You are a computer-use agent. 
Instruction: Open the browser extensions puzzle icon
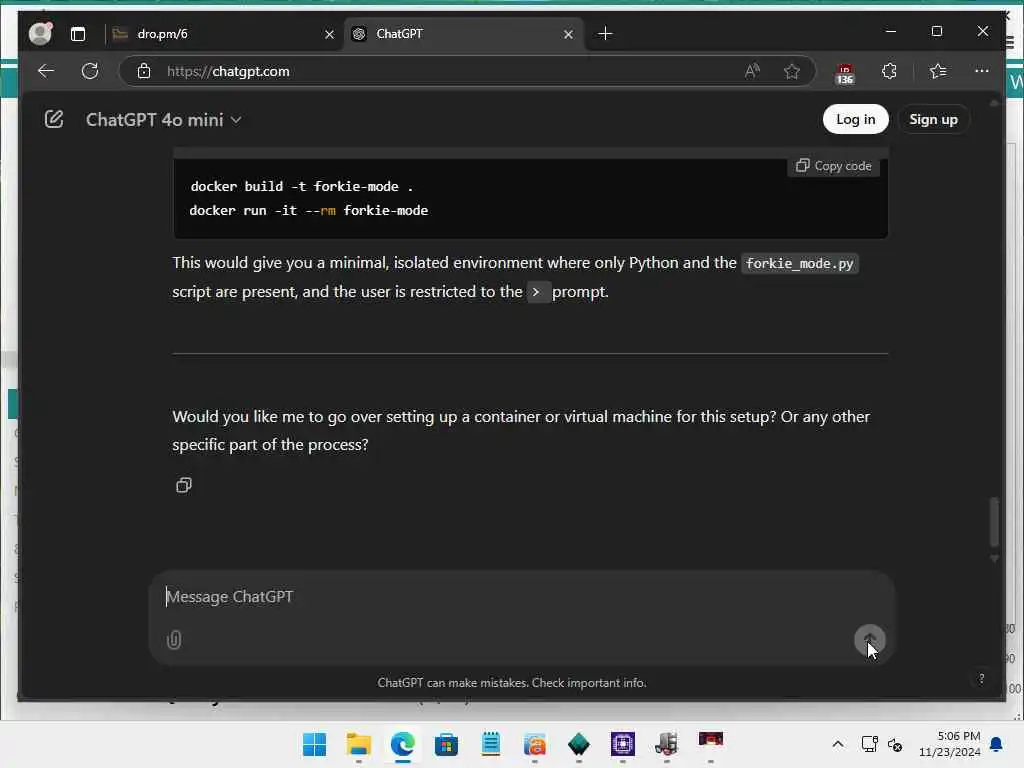point(889,71)
